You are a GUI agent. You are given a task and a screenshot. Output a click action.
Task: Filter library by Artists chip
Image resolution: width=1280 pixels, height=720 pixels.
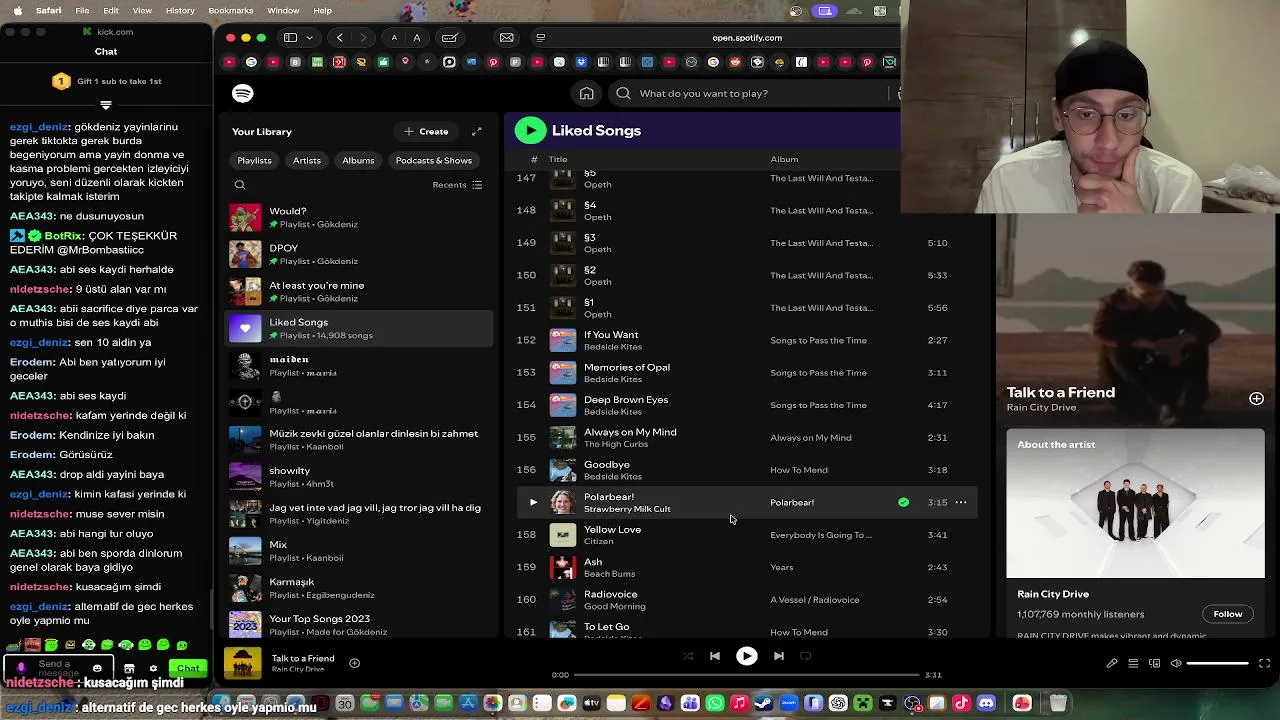(307, 160)
